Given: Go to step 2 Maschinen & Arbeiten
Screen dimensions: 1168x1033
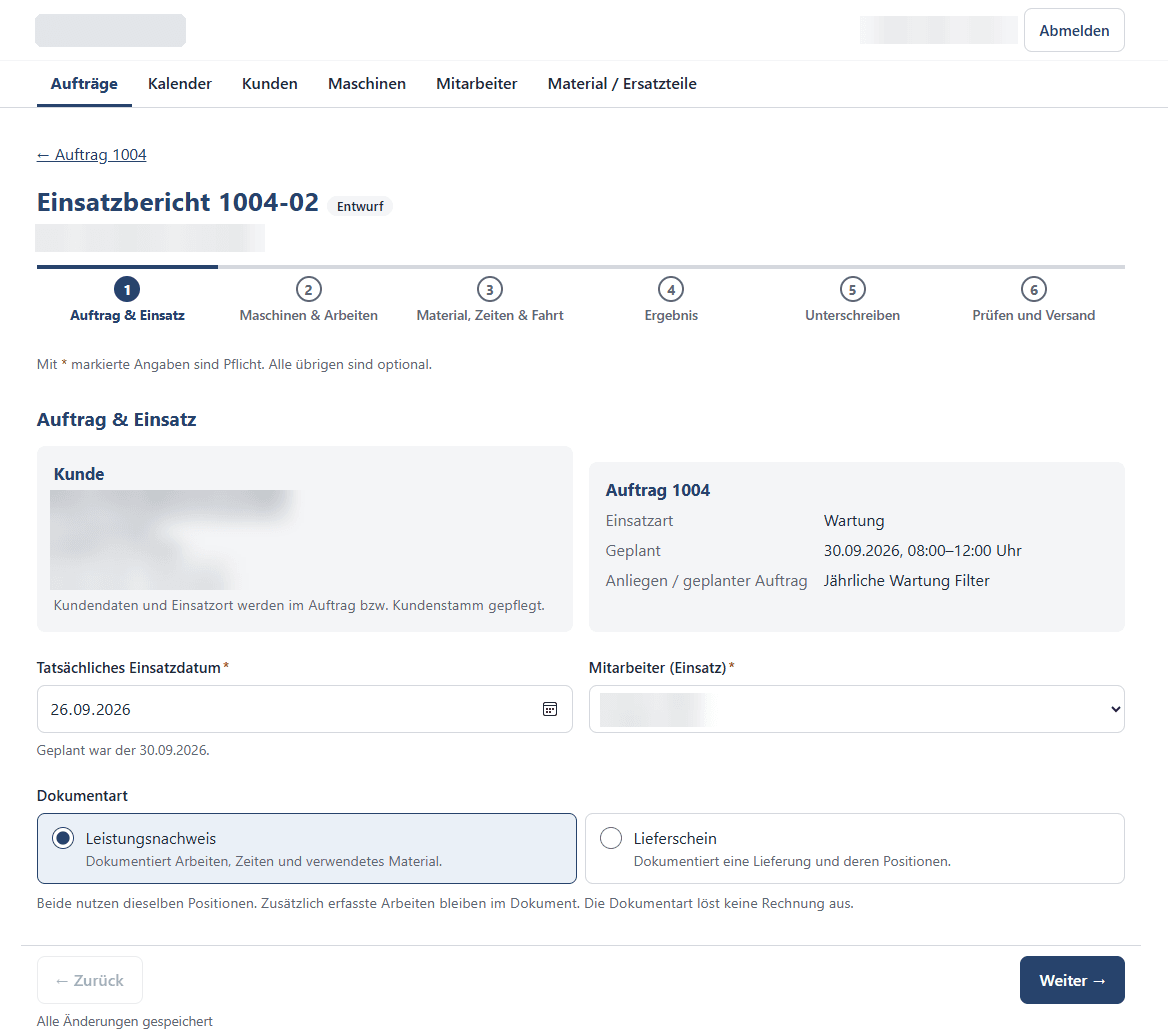Looking at the screenshot, I should coord(308,300).
